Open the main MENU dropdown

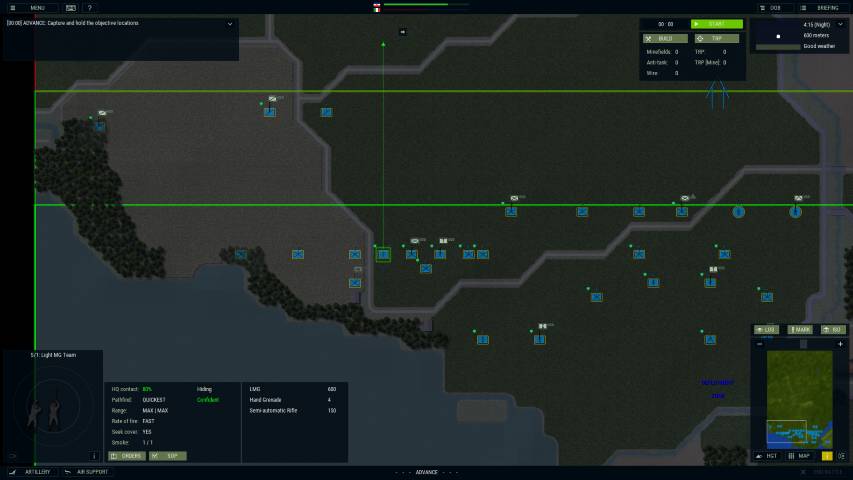[x=30, y=7]
